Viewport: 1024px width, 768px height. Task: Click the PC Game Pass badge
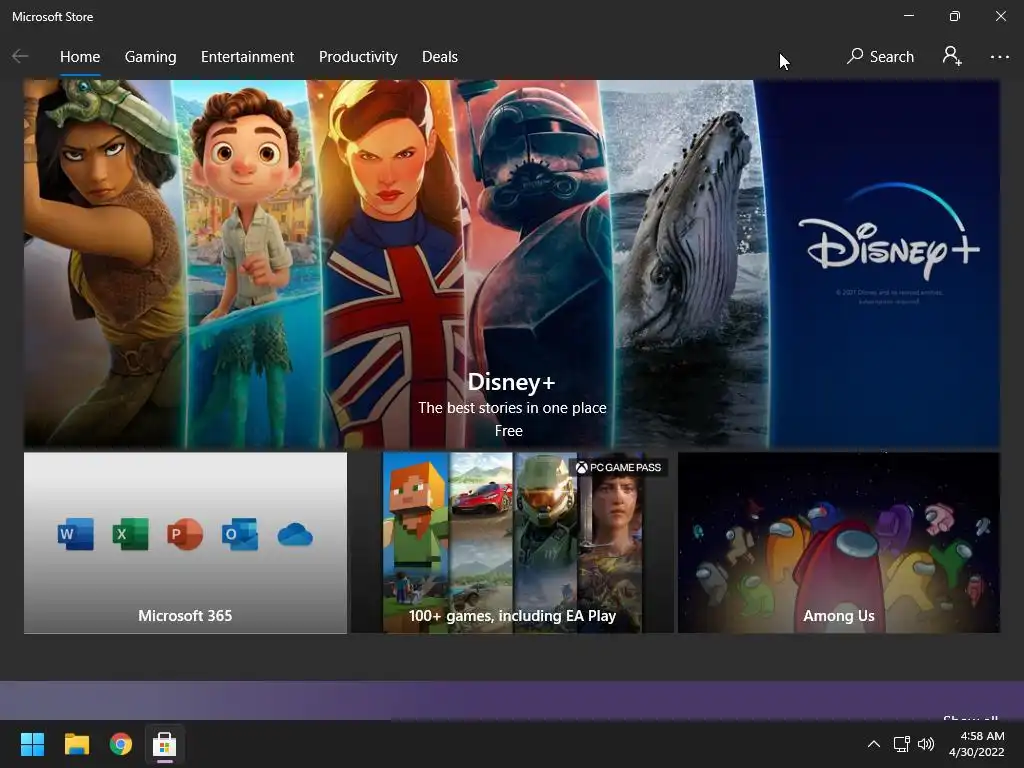coord(618,468)
